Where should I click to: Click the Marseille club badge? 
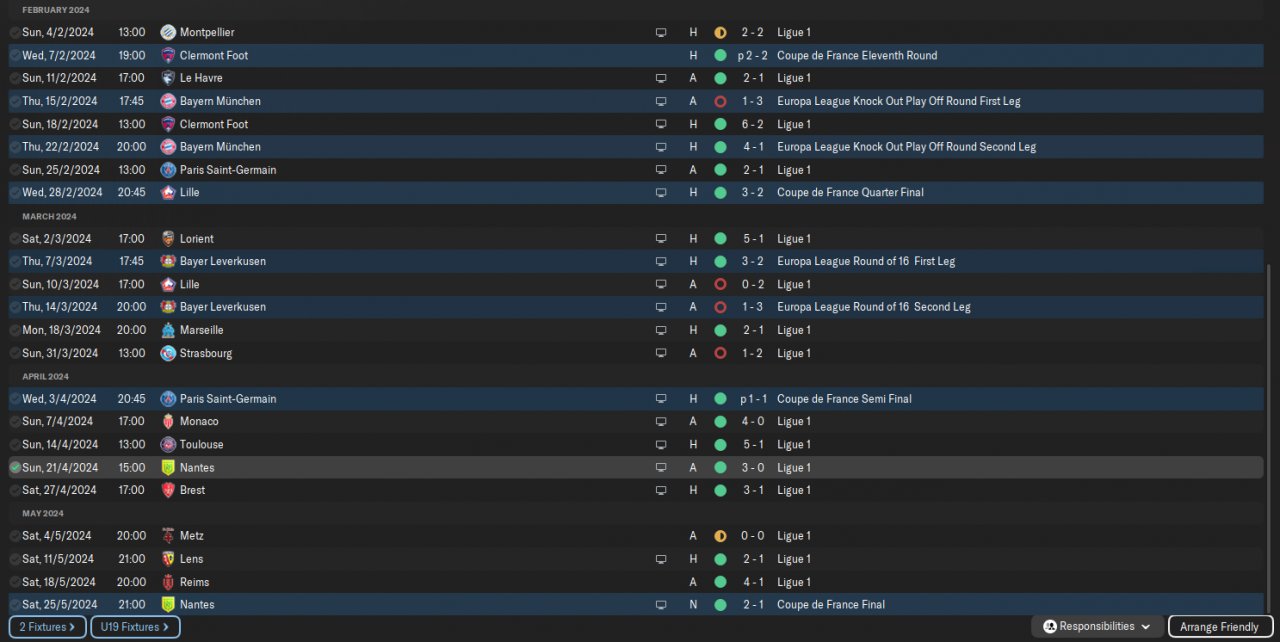[168, 330]
